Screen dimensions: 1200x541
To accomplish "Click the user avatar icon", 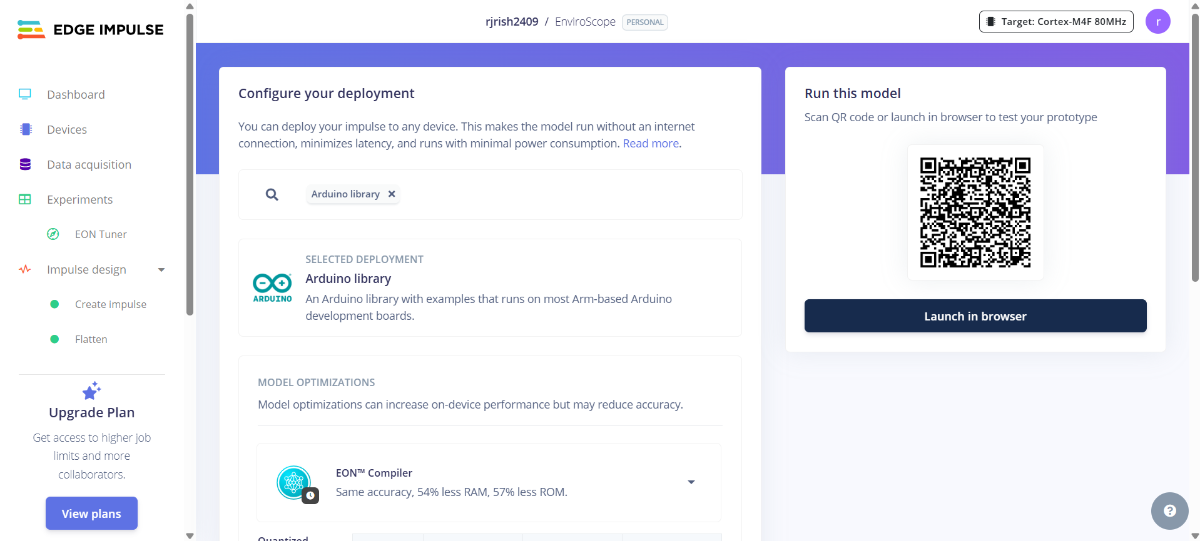I will point(1157,21).
